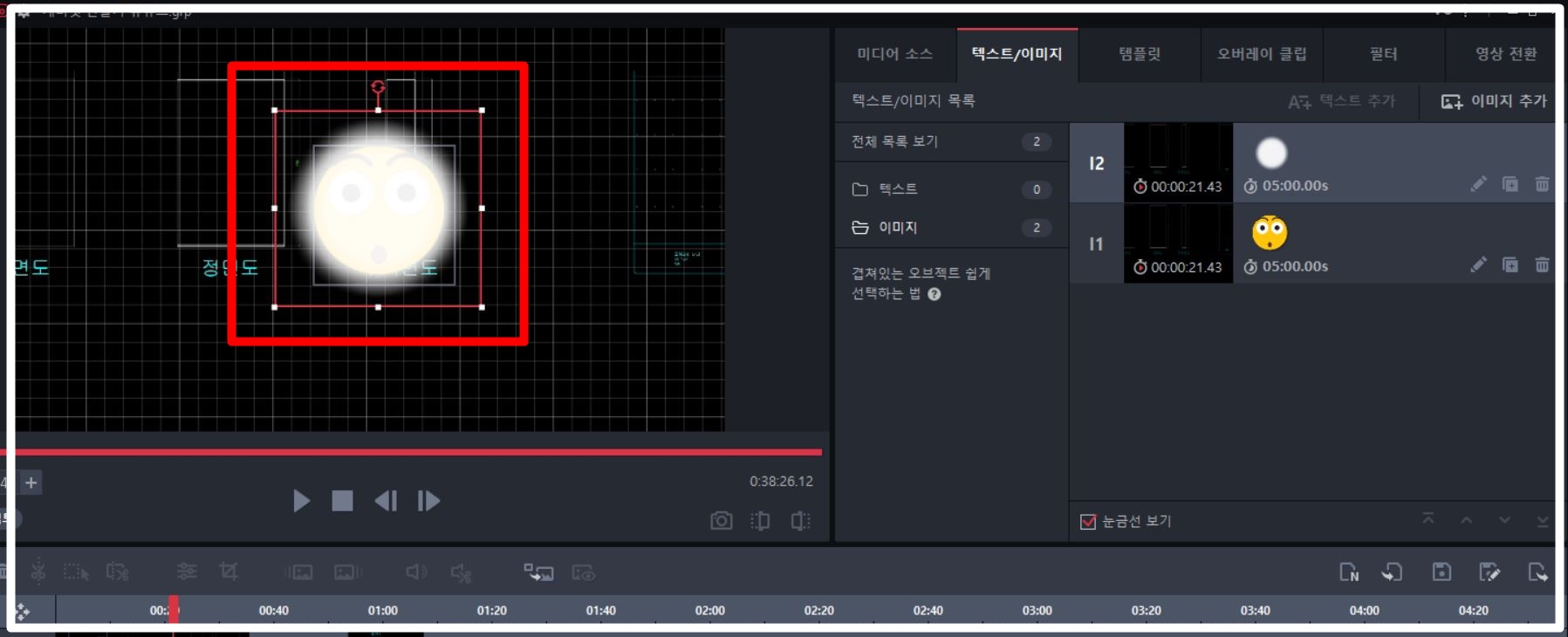
Task: Select the crop tool icon
Action: tap(229, 572)
